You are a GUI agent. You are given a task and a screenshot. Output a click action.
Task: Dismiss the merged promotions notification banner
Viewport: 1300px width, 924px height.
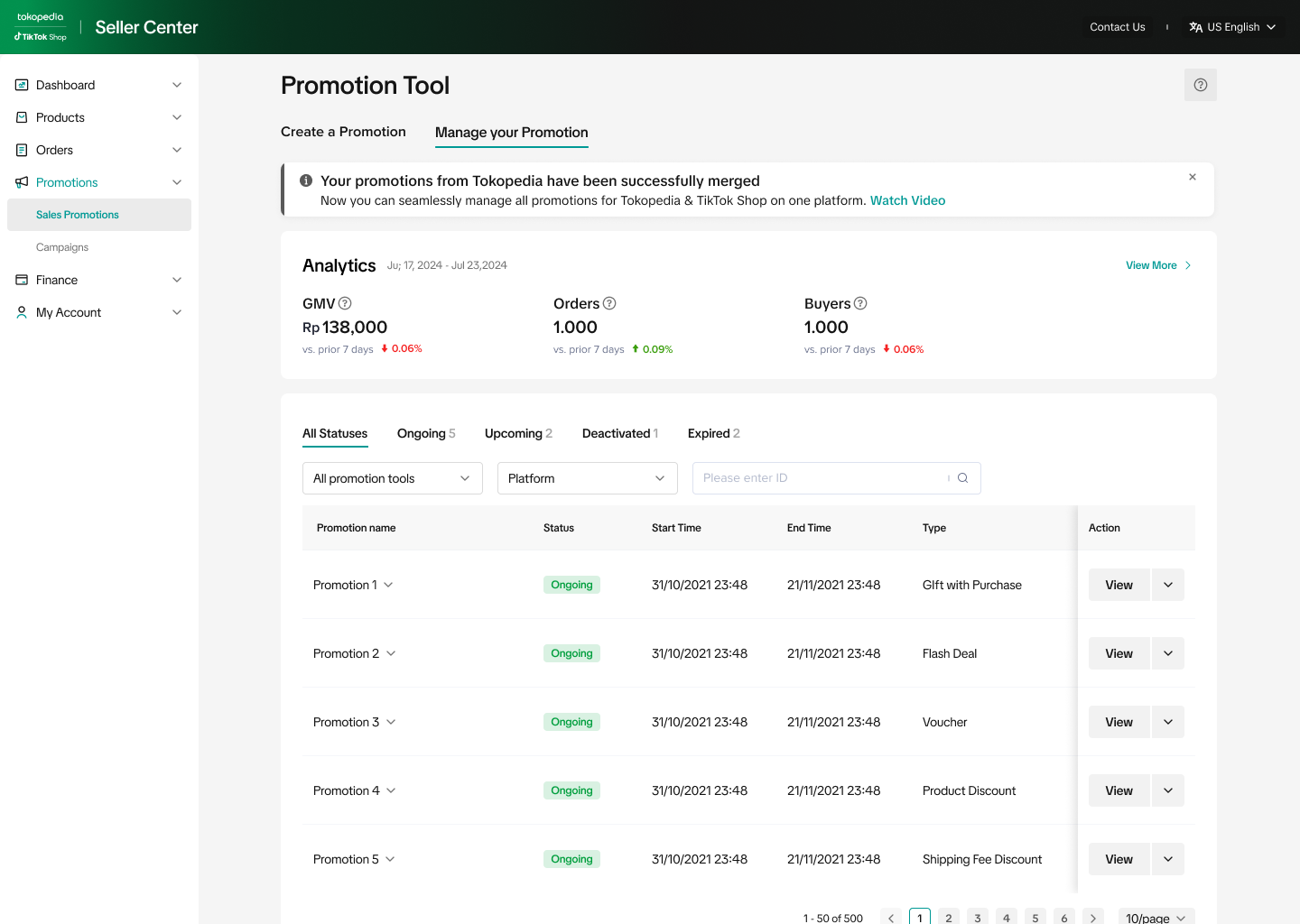[x=1193, y=177]
